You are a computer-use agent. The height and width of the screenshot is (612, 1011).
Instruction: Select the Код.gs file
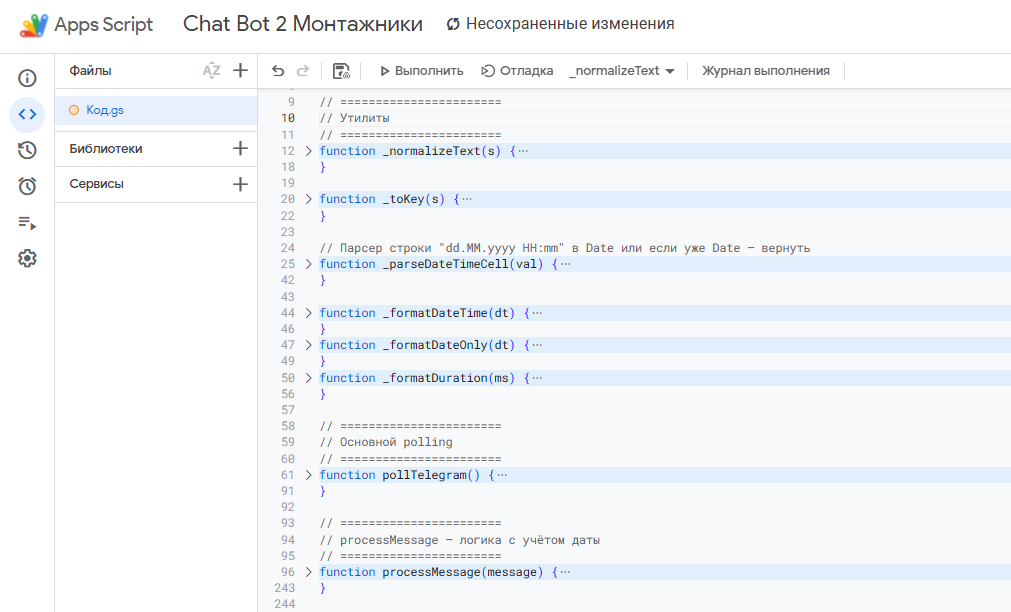(105, 110)
